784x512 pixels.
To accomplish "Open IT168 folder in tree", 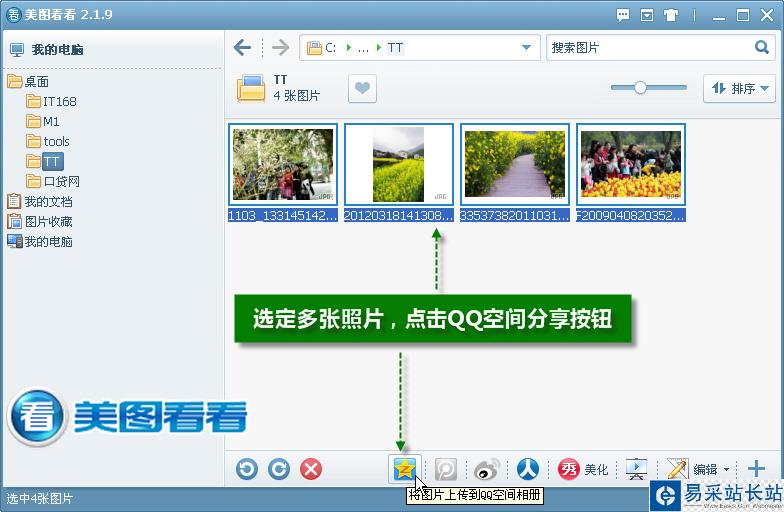I will coord(52,102).
